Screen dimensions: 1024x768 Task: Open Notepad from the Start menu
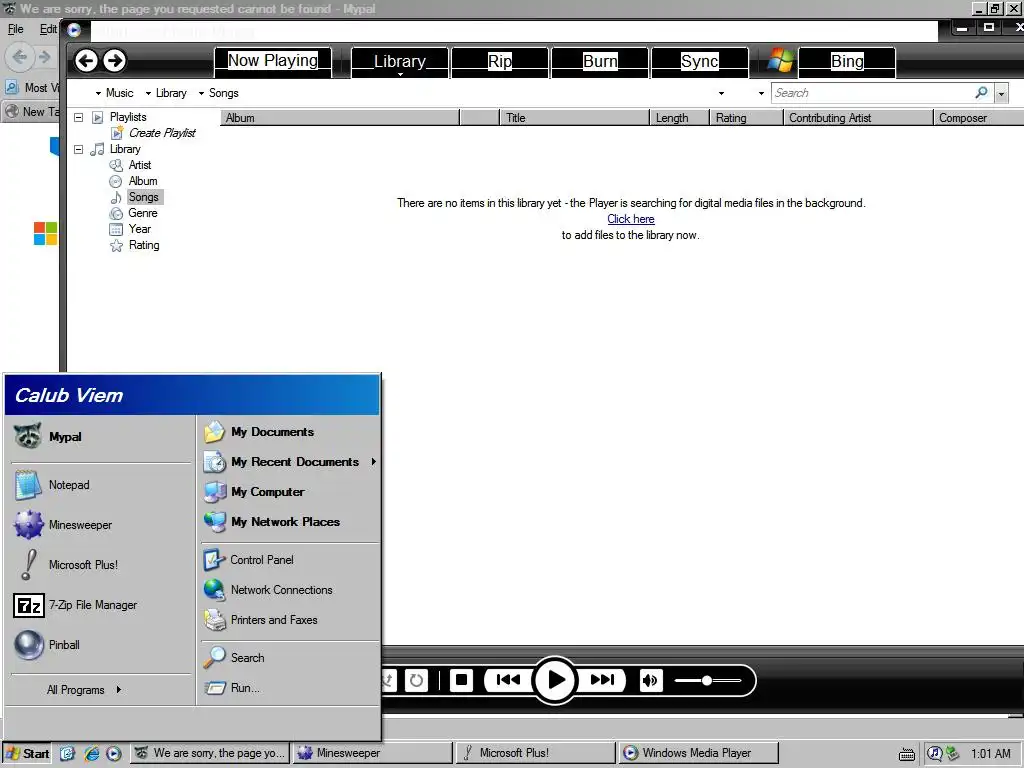[x=101, y=485]
